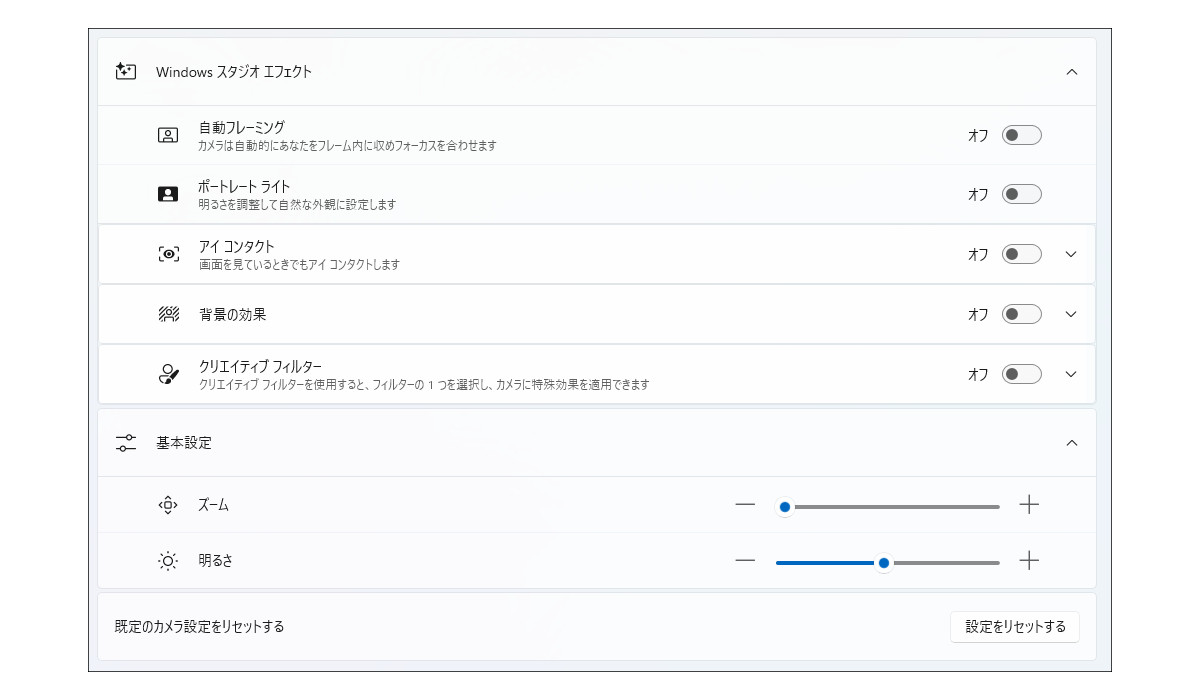The height and width of the screenshot is (700, 1200).
Task: Click the 自動フレーミング camera icon
Action: coord(167,134)
